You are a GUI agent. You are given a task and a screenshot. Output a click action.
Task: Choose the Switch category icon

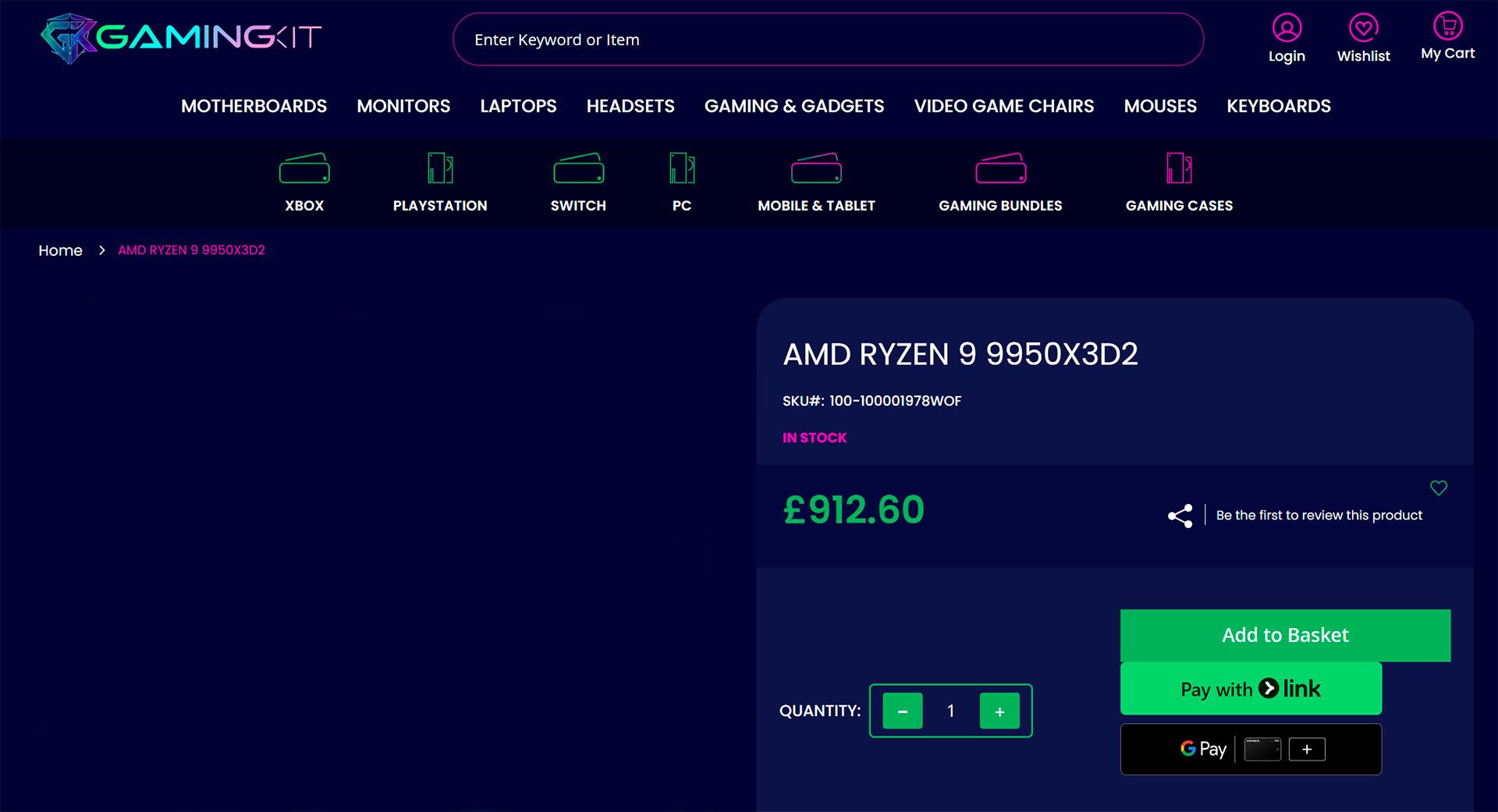pyautogui.click(x=578, y=168)
